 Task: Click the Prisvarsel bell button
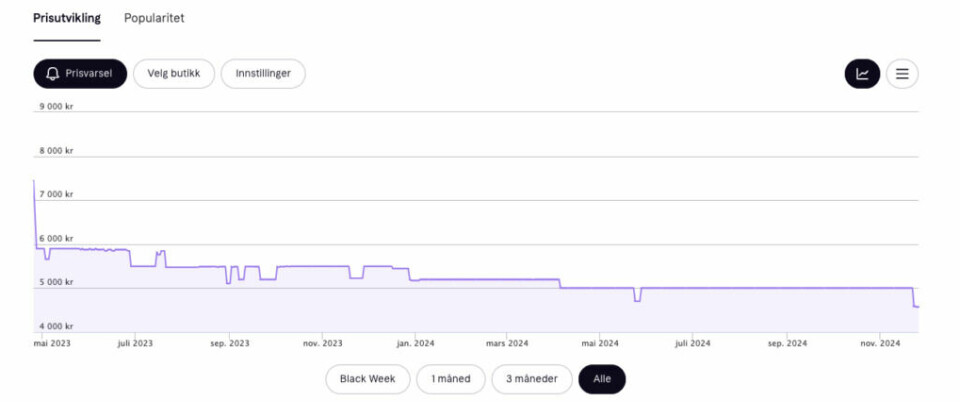tap(80, 74)
